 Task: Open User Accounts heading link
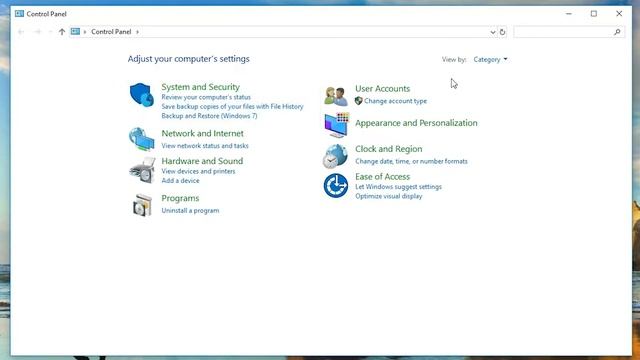382,89
